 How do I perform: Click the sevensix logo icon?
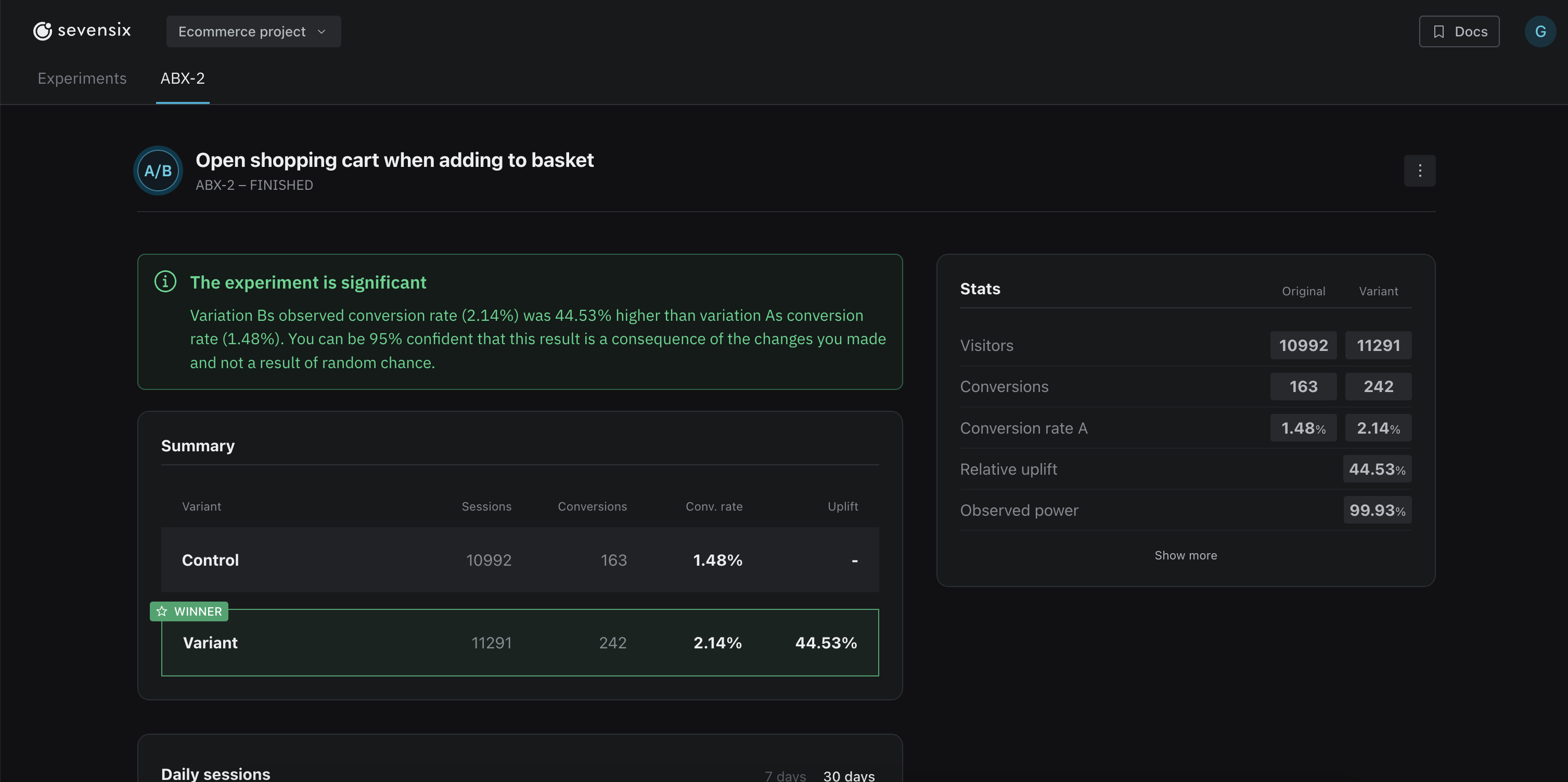coord(43,31)
